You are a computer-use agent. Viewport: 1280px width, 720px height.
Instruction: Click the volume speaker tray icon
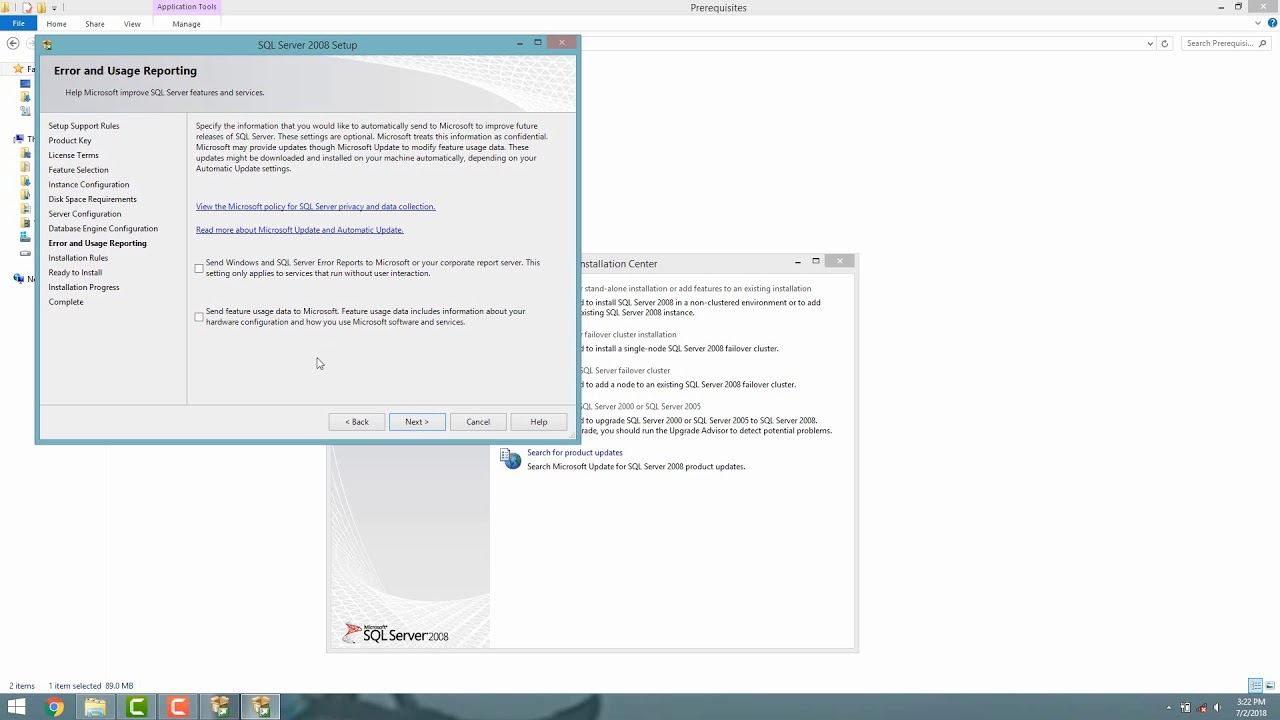[x=1219, y=708]
